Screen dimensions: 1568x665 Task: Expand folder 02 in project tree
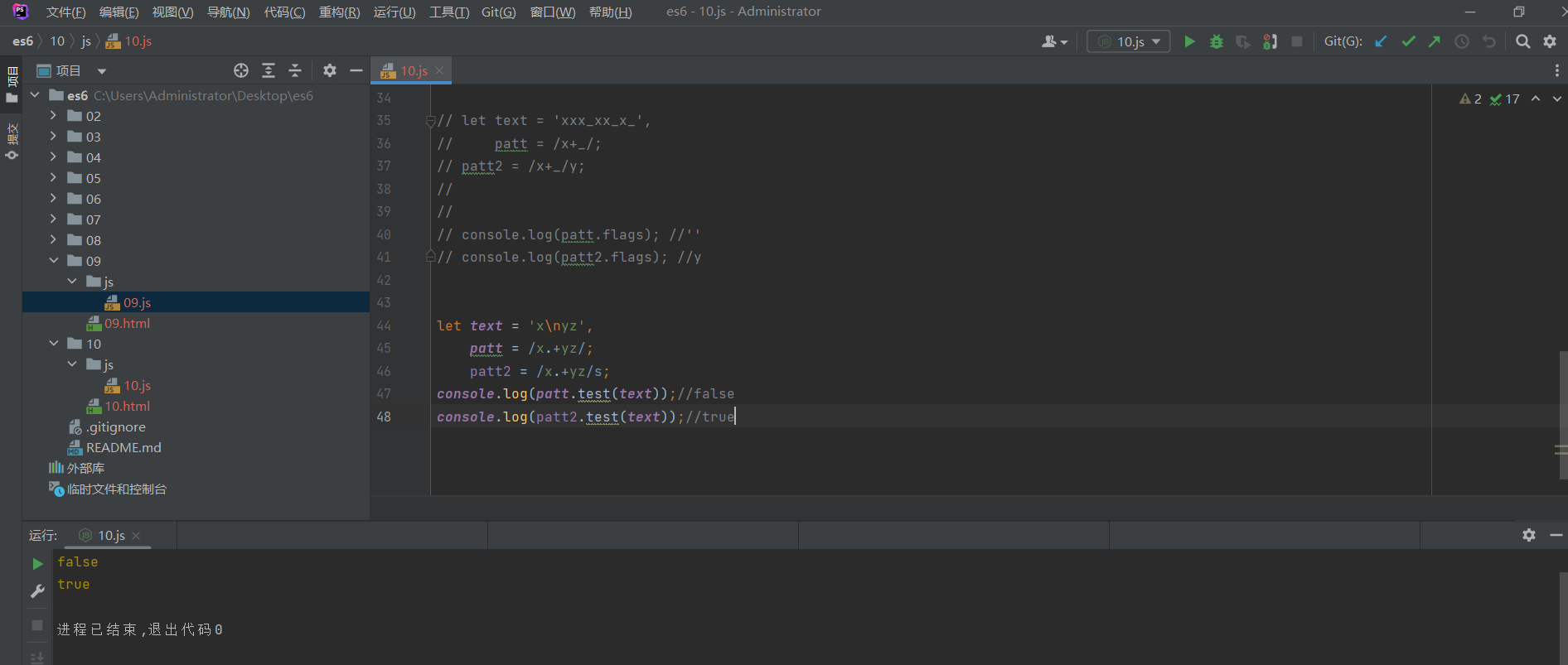pyautogui.click(x=53, y=115)
